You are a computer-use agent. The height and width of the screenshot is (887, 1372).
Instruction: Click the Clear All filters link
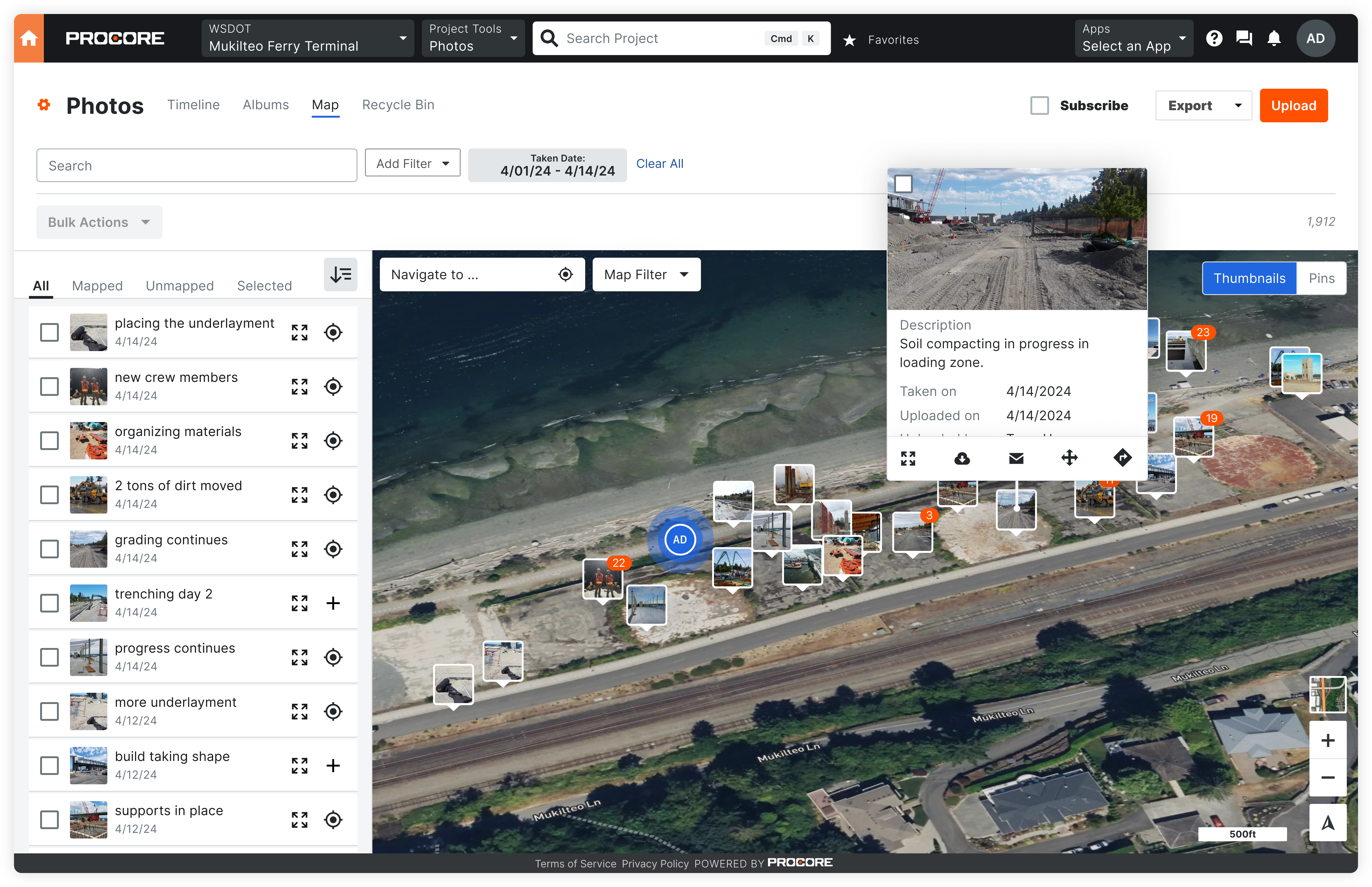(x=659, y=164)
